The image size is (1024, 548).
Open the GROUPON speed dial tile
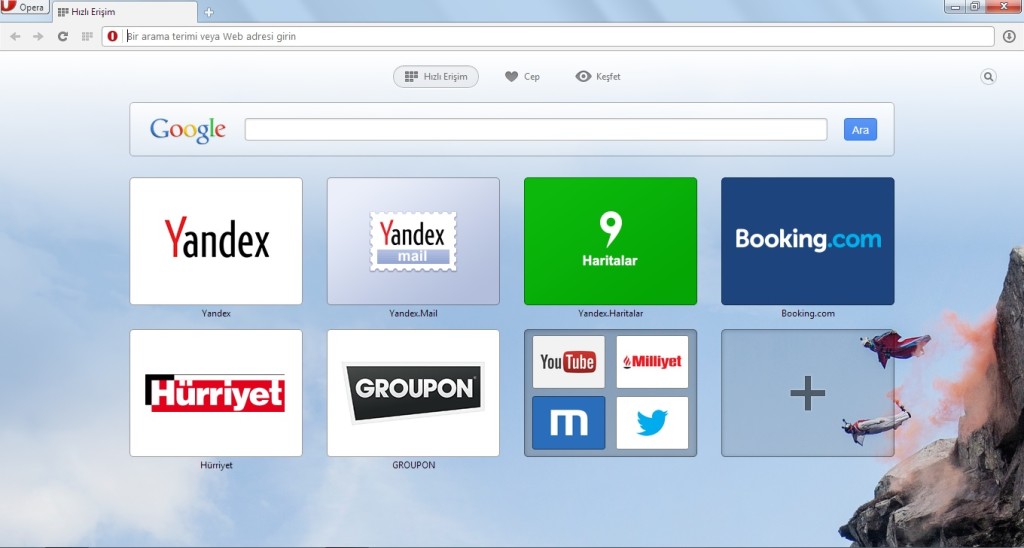(413, 393)
